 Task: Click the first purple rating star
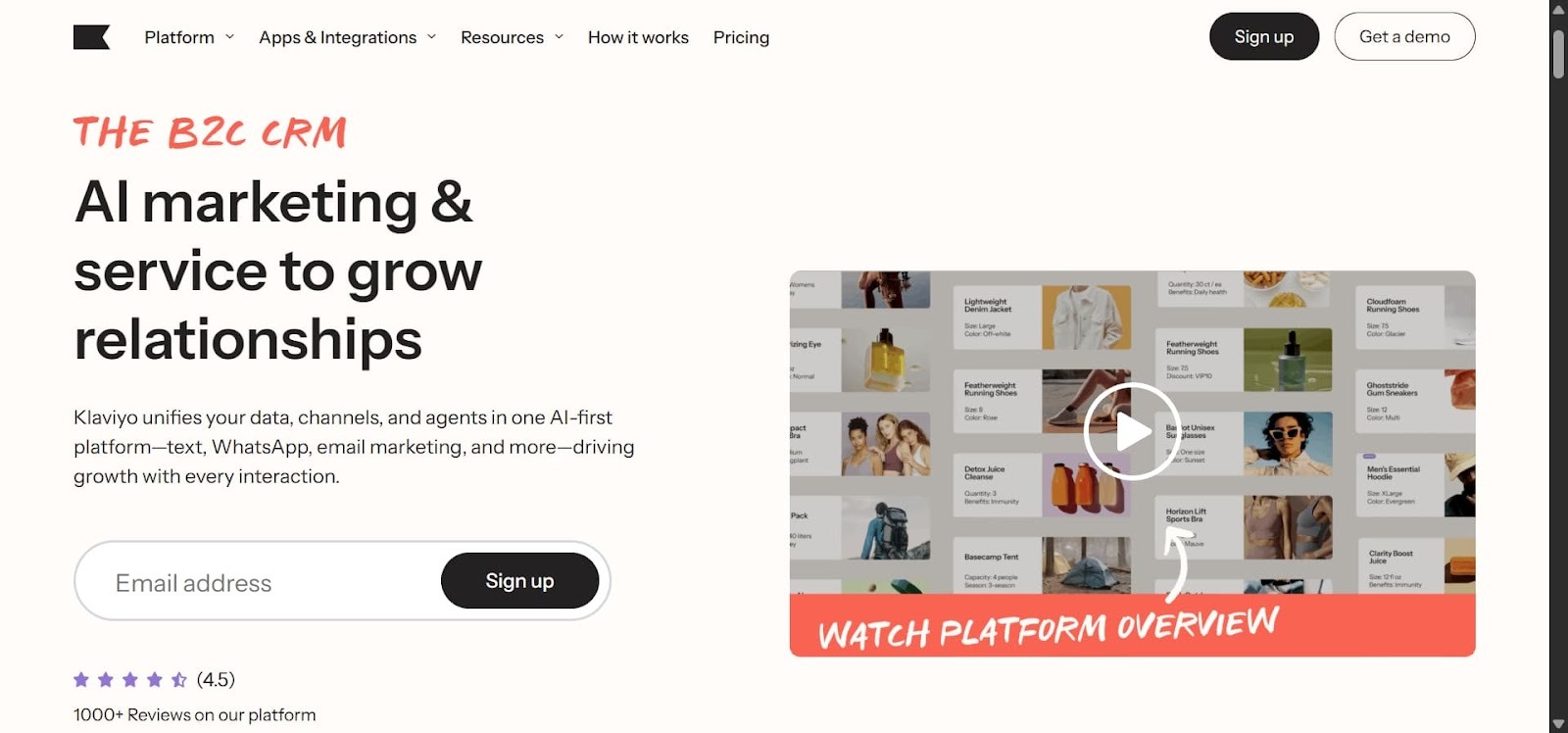click(81, 679)
